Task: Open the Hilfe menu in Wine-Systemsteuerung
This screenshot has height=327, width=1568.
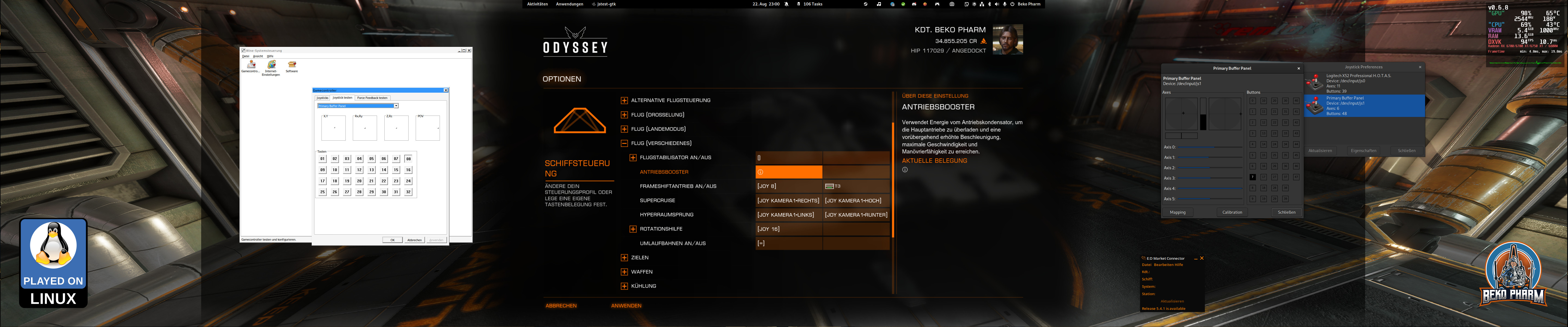Action: (x=270, y=56)
